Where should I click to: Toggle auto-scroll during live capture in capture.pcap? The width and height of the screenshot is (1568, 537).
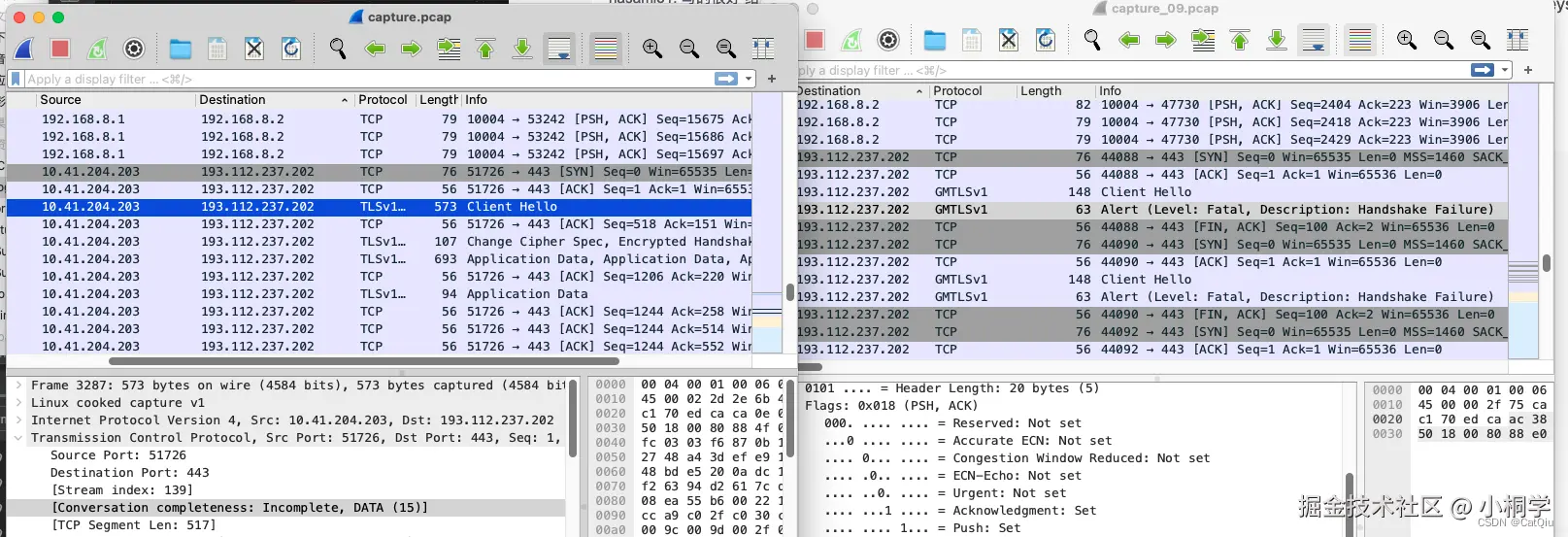pyautogui.click(x=559, y=49)
